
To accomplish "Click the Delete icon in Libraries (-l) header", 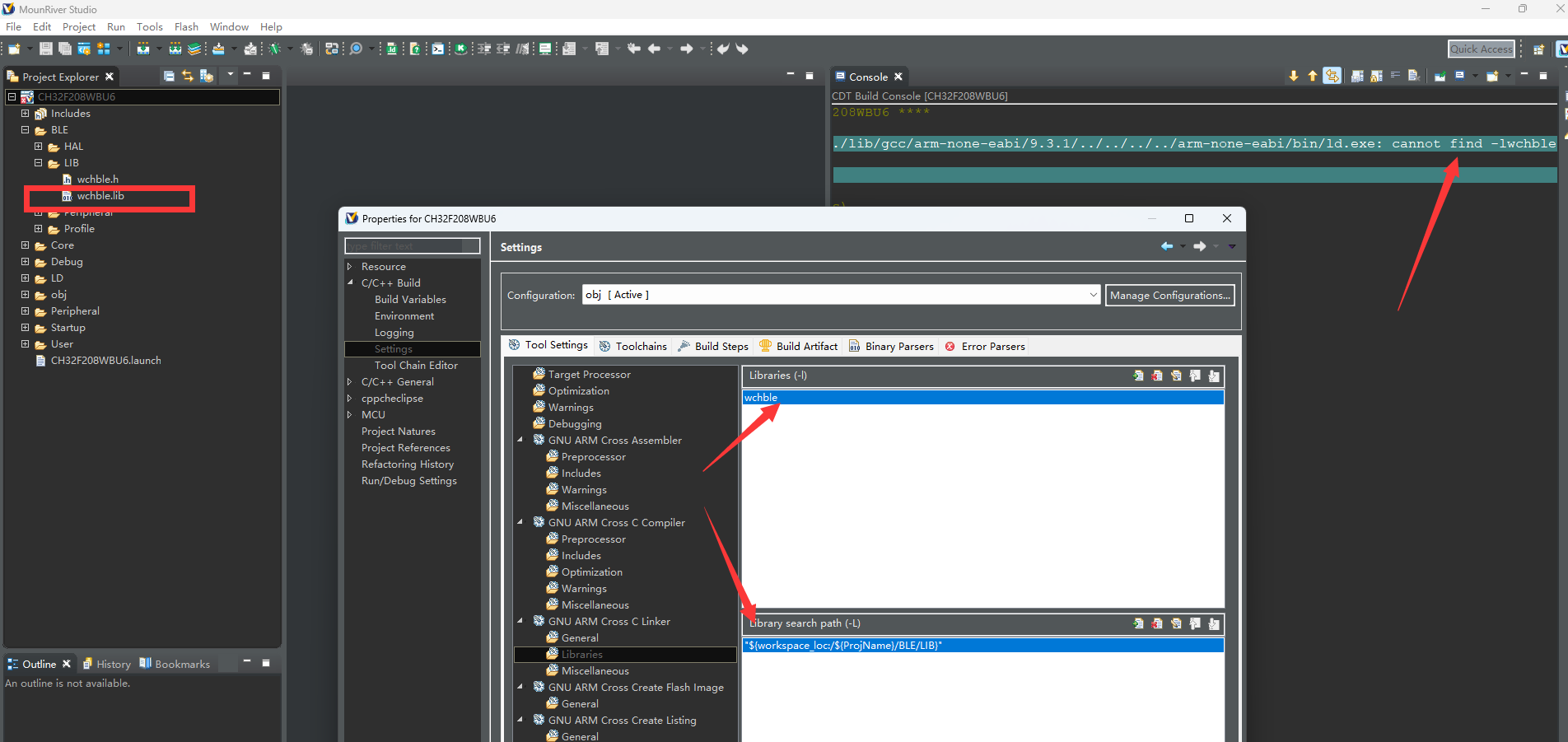I will [x=1157, y=376].
